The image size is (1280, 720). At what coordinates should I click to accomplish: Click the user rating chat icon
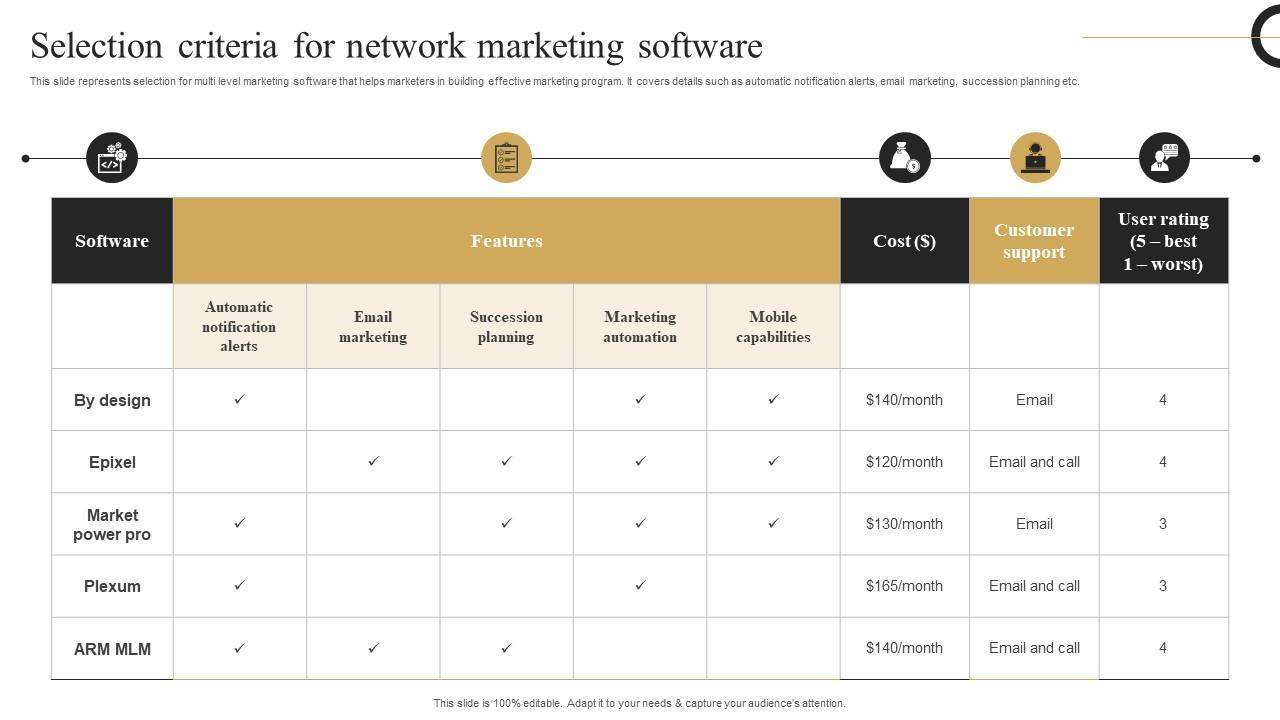coord(1164,158)
